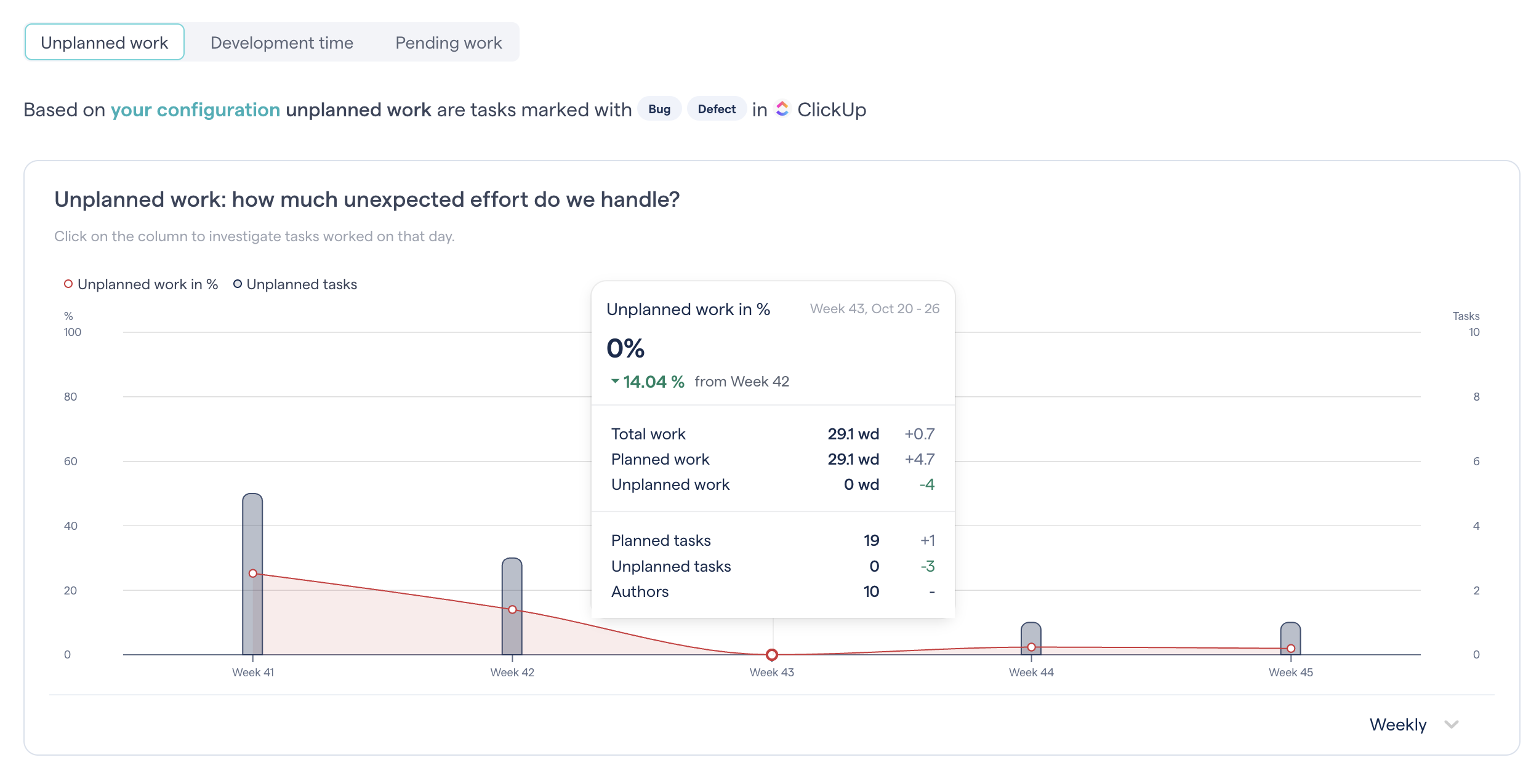Switch to the Development time tab

click(x=282, y=42)
